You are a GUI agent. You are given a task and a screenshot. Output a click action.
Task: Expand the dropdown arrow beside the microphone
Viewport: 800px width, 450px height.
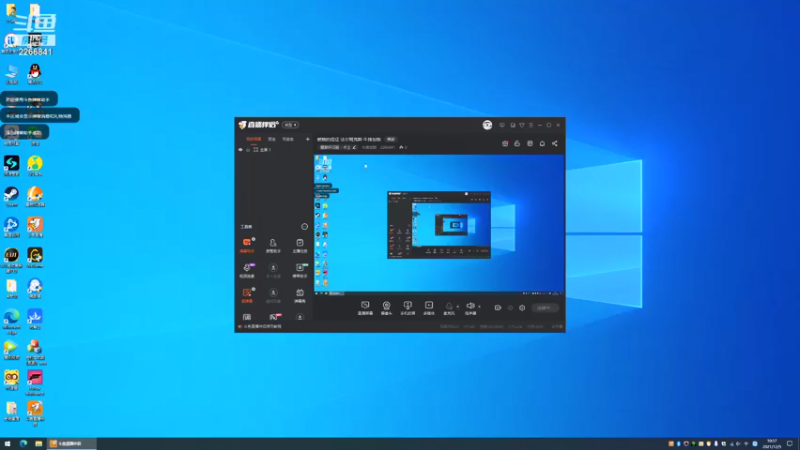(x=457, y=307)
